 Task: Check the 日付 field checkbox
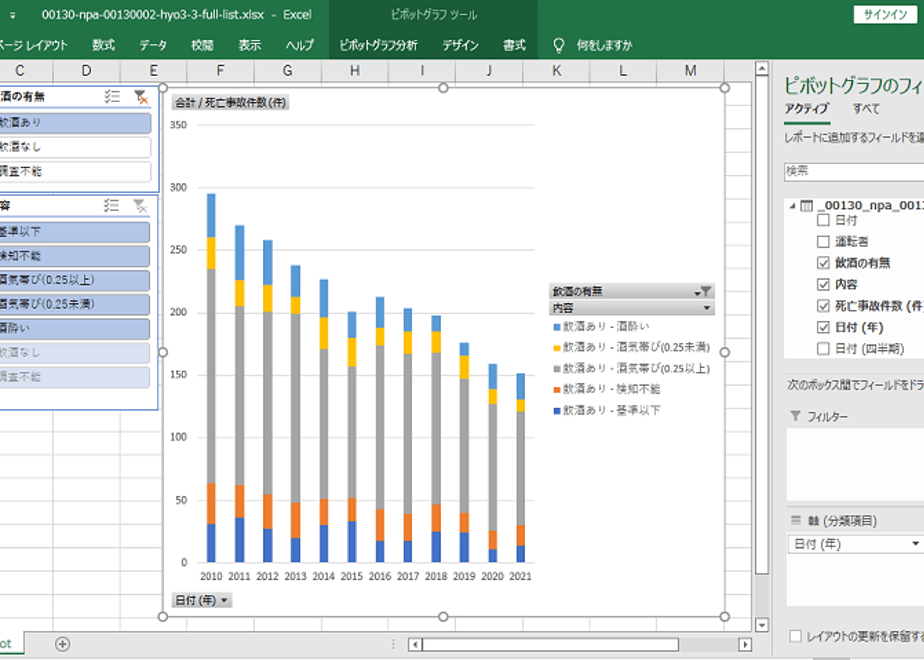(823, 220)
